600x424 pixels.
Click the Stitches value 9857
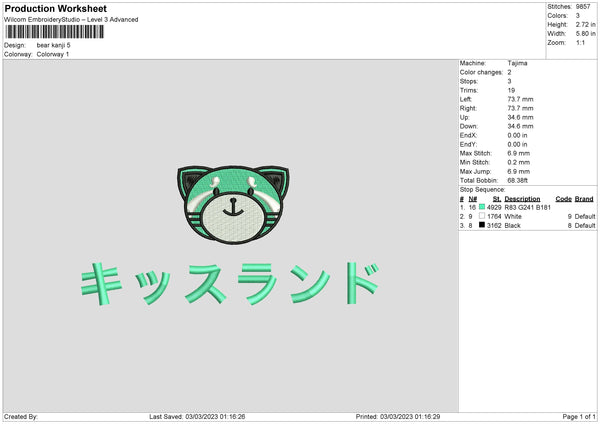(x=583, y=7)
